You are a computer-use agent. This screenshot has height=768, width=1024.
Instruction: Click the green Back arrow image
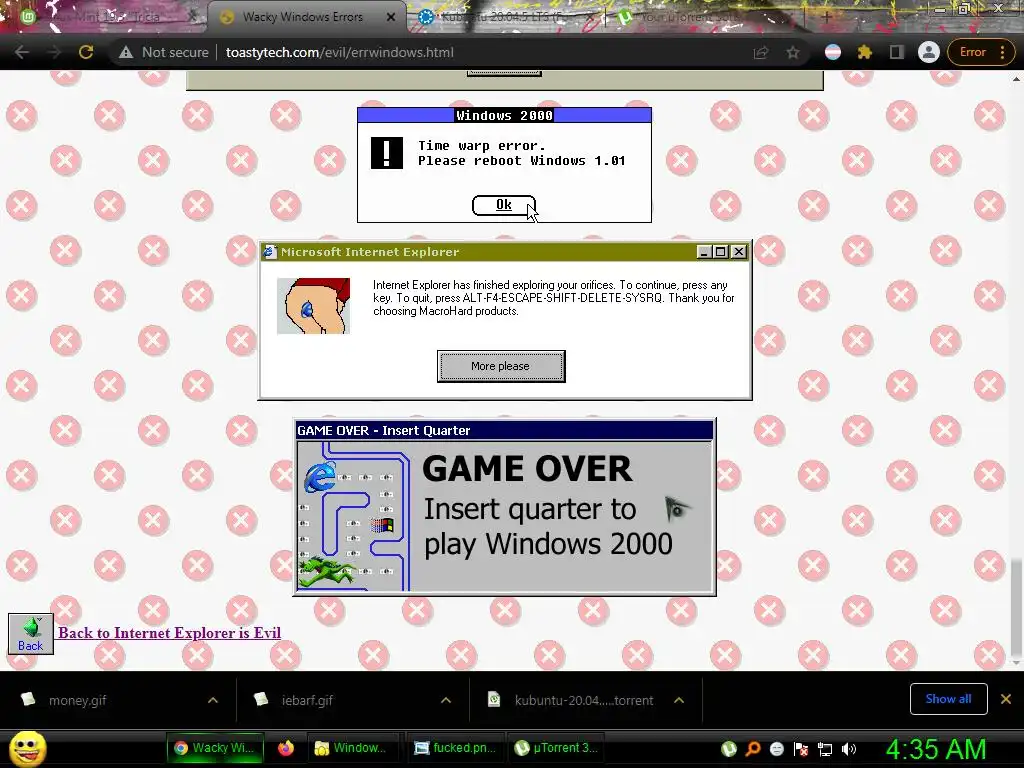[31, 633]
